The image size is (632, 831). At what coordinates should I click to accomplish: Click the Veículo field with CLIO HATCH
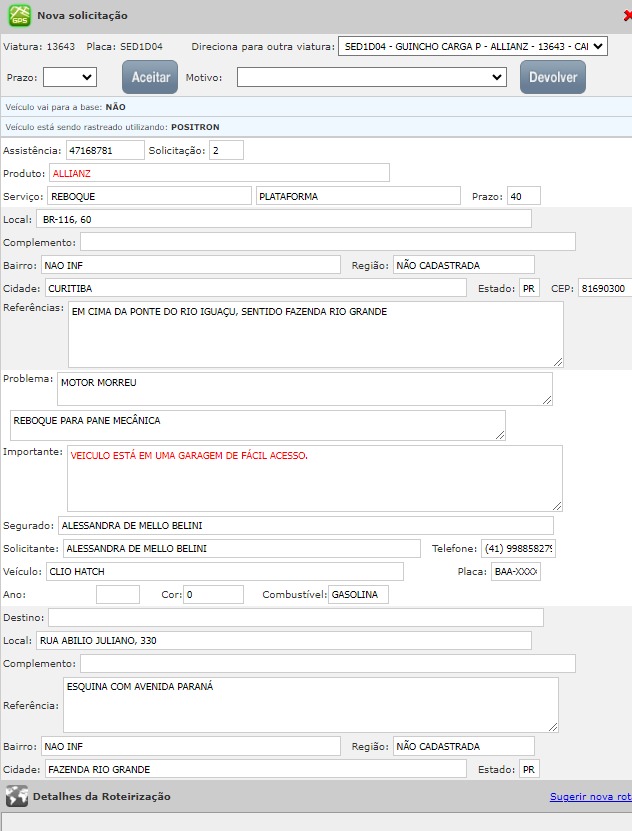[225, 571]
